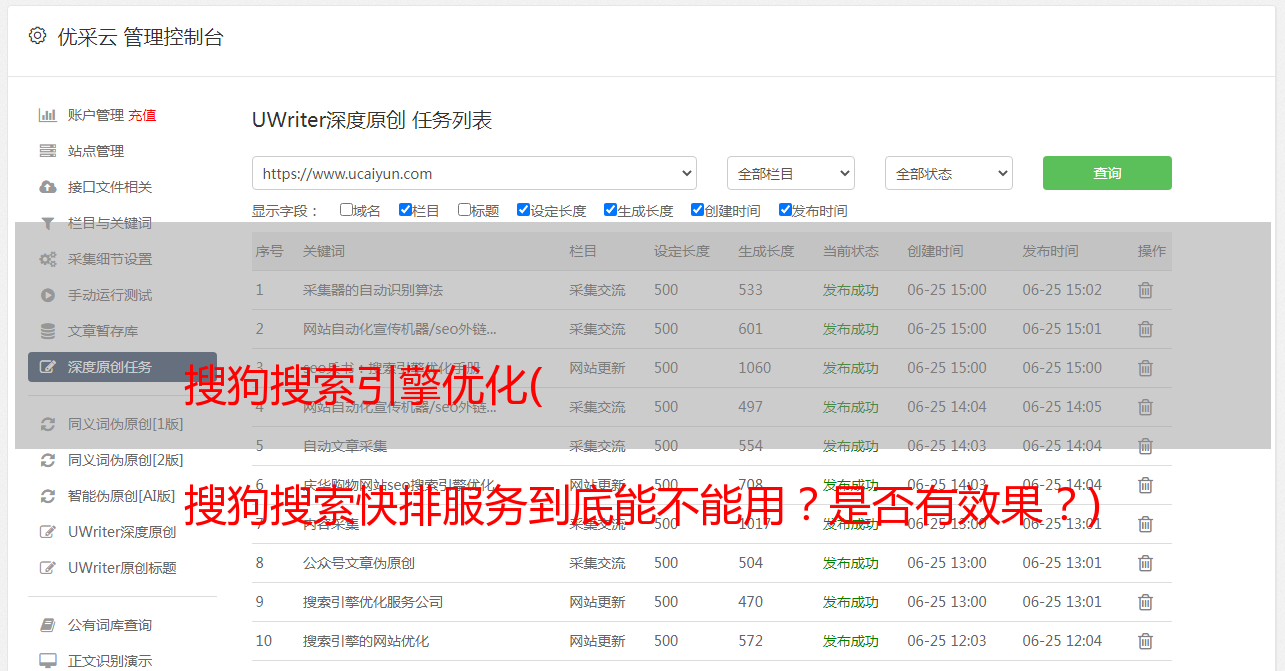Click the UWriter深度原创 任务列表 heading

coord(372,120)
